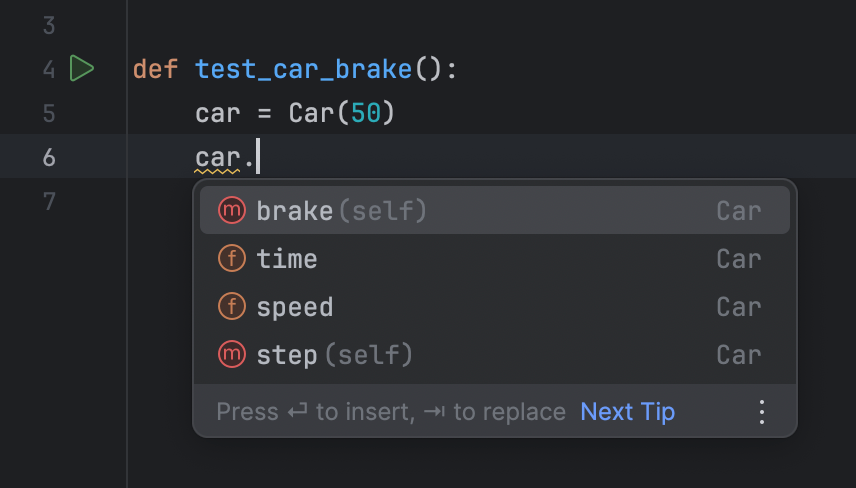856x488 pixels.
Task: Open the completion popup more options menu
Action: click(762, 412)
